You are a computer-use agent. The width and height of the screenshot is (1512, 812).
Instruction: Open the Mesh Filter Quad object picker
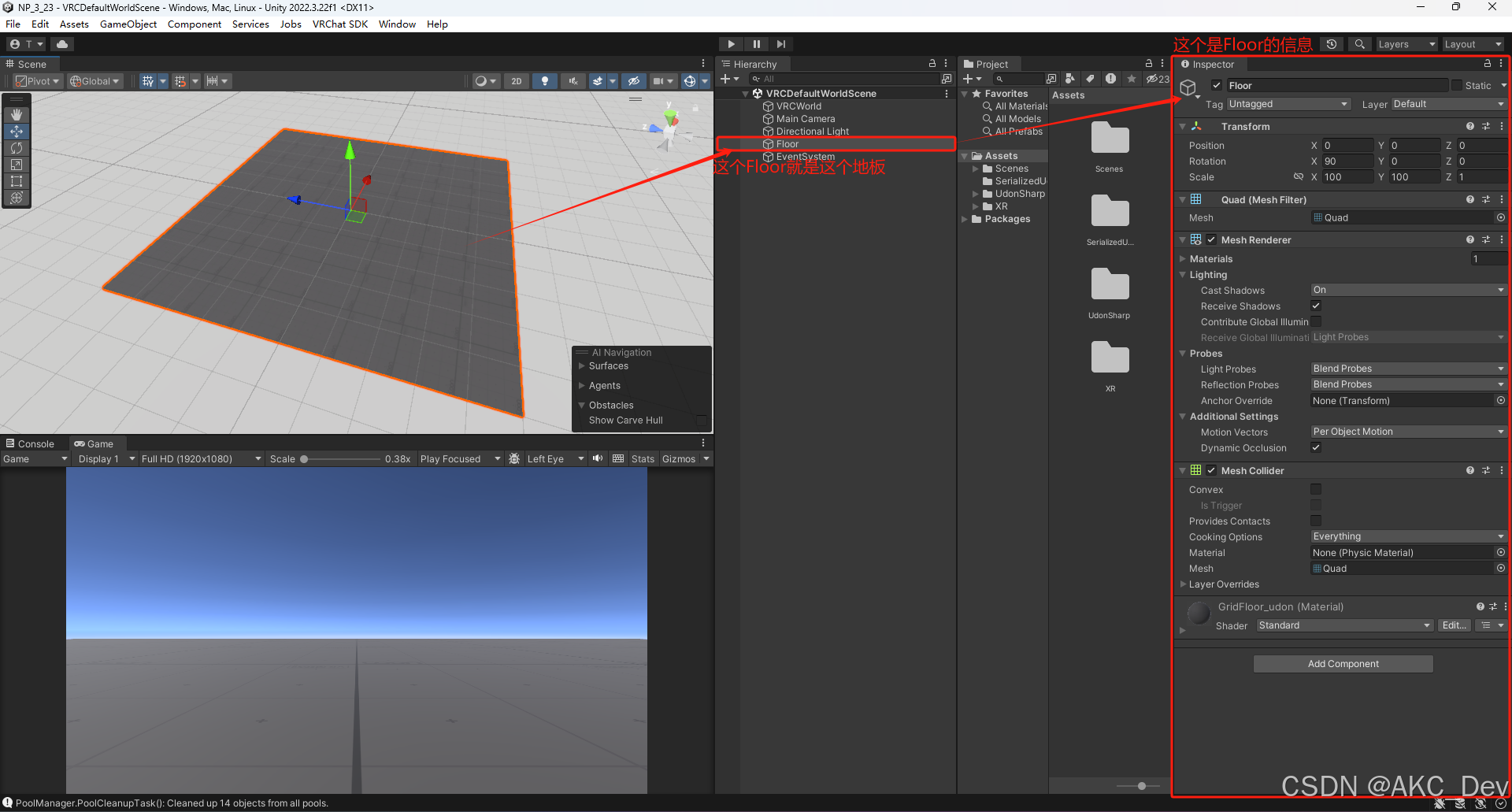pos(1500,218)
